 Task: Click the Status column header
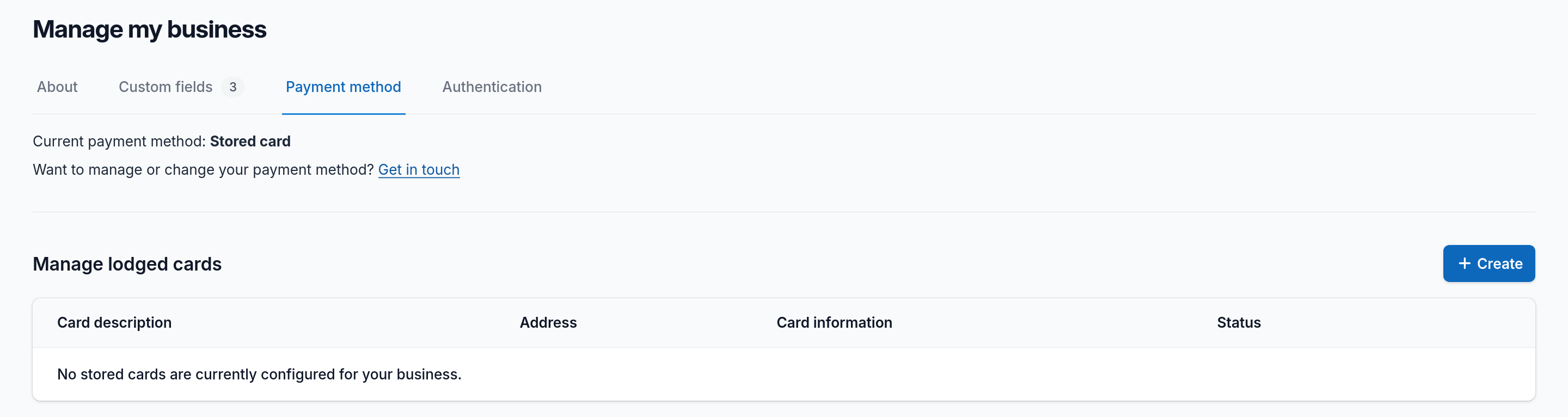(x=1239, y=323)
